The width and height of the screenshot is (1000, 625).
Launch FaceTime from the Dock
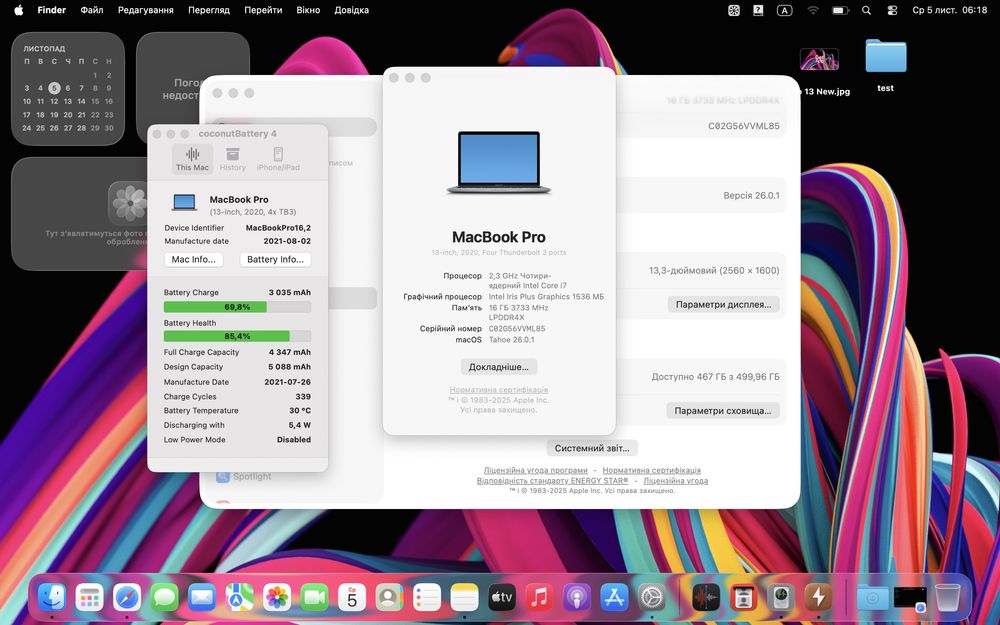pyautogui.click(x=314, y=598)
